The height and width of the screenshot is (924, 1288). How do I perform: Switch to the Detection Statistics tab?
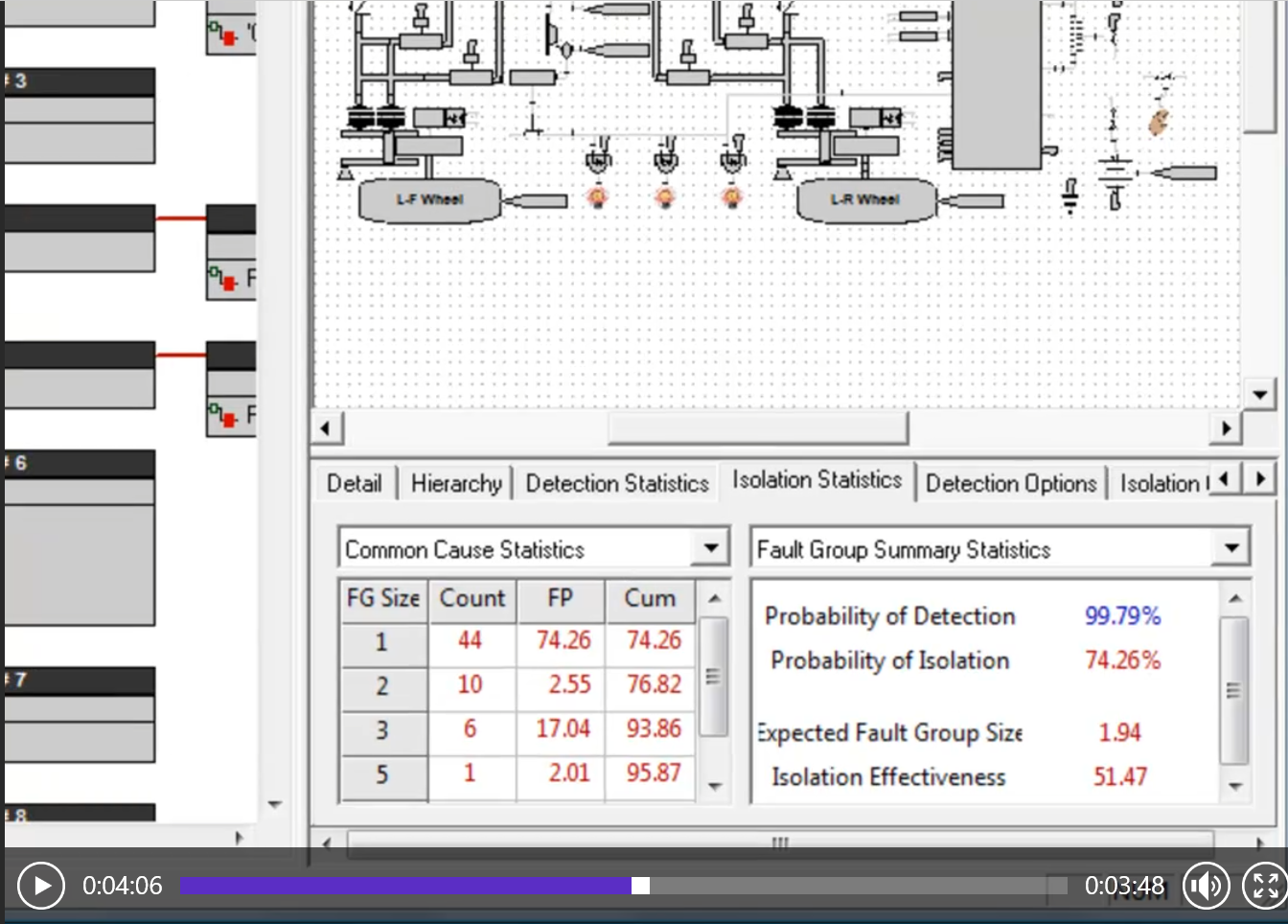click(x=617, y=483)
